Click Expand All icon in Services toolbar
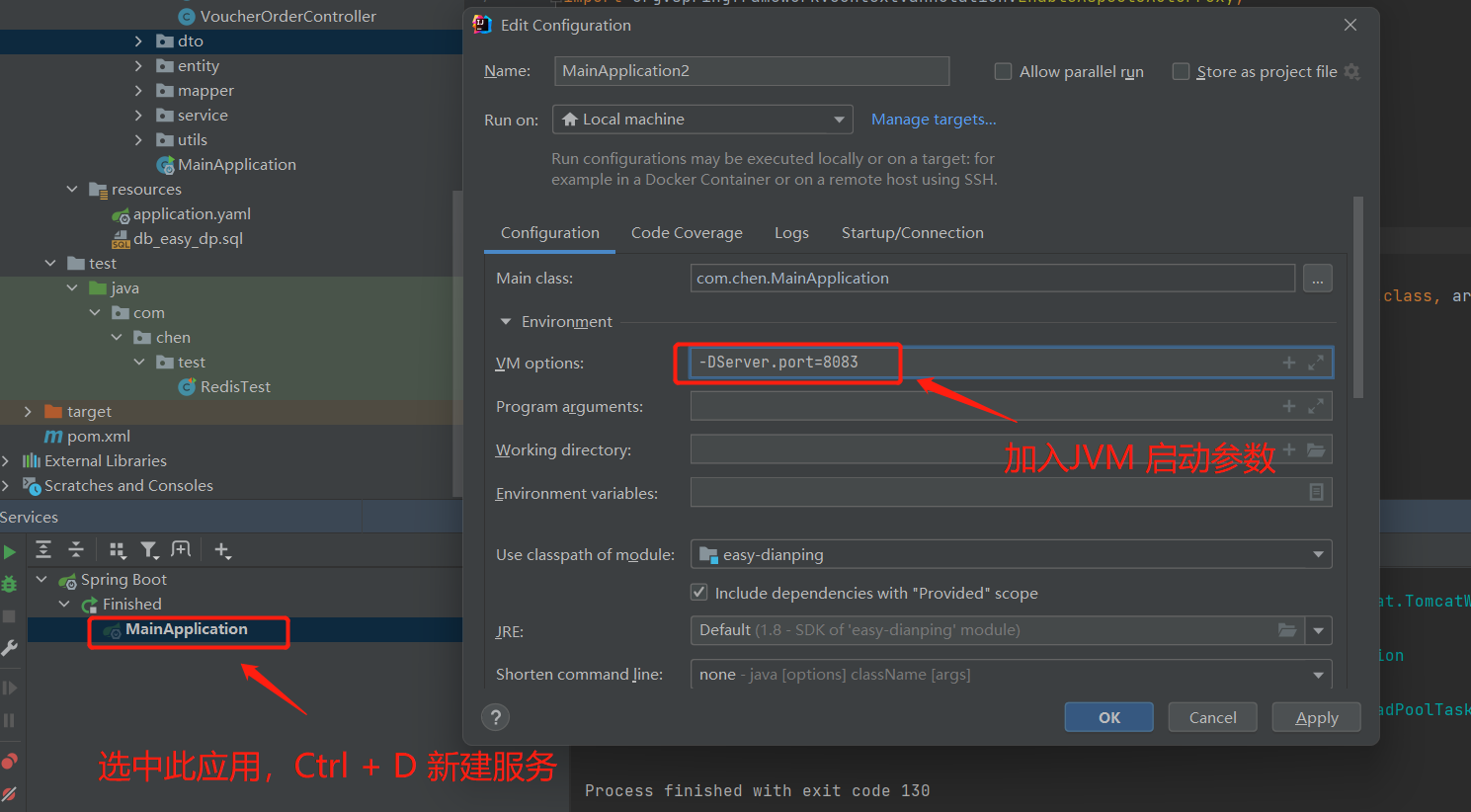Image resolution: width=1471 pixels, height=812 pixels. (43, 550)
